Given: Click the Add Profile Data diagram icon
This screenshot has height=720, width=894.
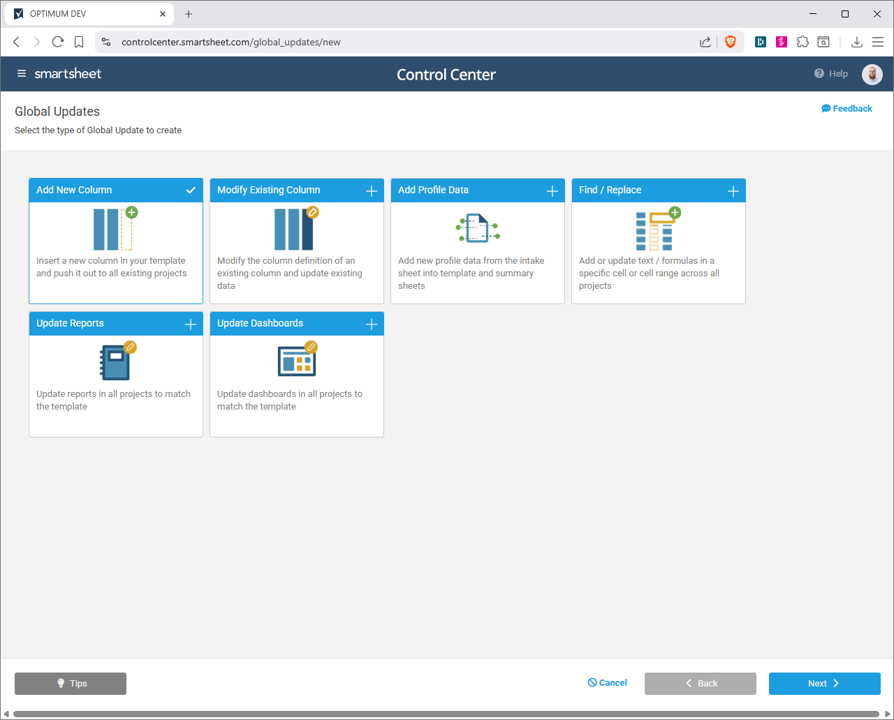Looking at the screenshot, I should coord(477,229).
